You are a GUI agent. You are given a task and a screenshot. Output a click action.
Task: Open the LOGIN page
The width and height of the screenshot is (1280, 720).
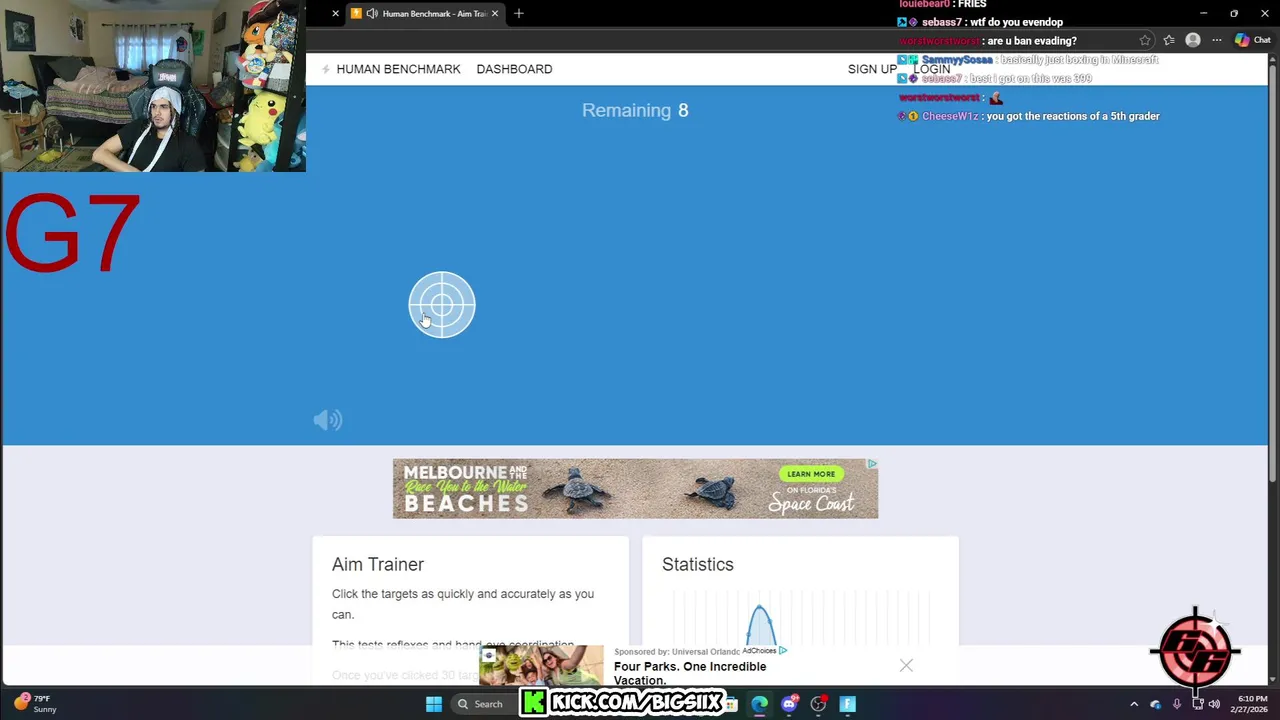(931, 69)
